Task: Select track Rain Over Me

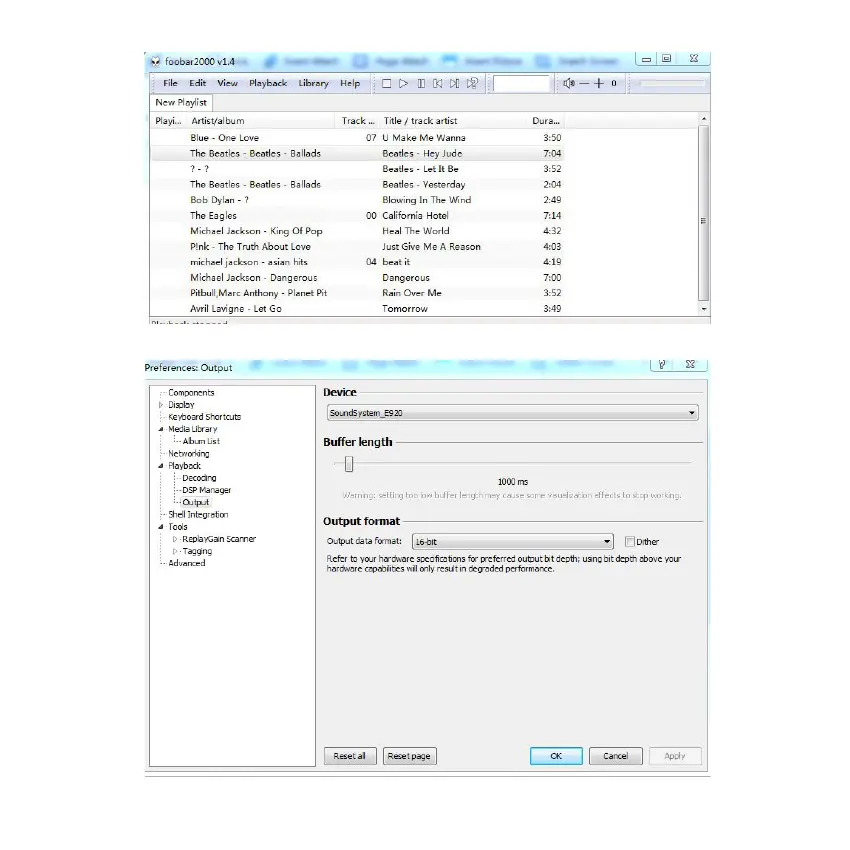Action: [357, 293]
